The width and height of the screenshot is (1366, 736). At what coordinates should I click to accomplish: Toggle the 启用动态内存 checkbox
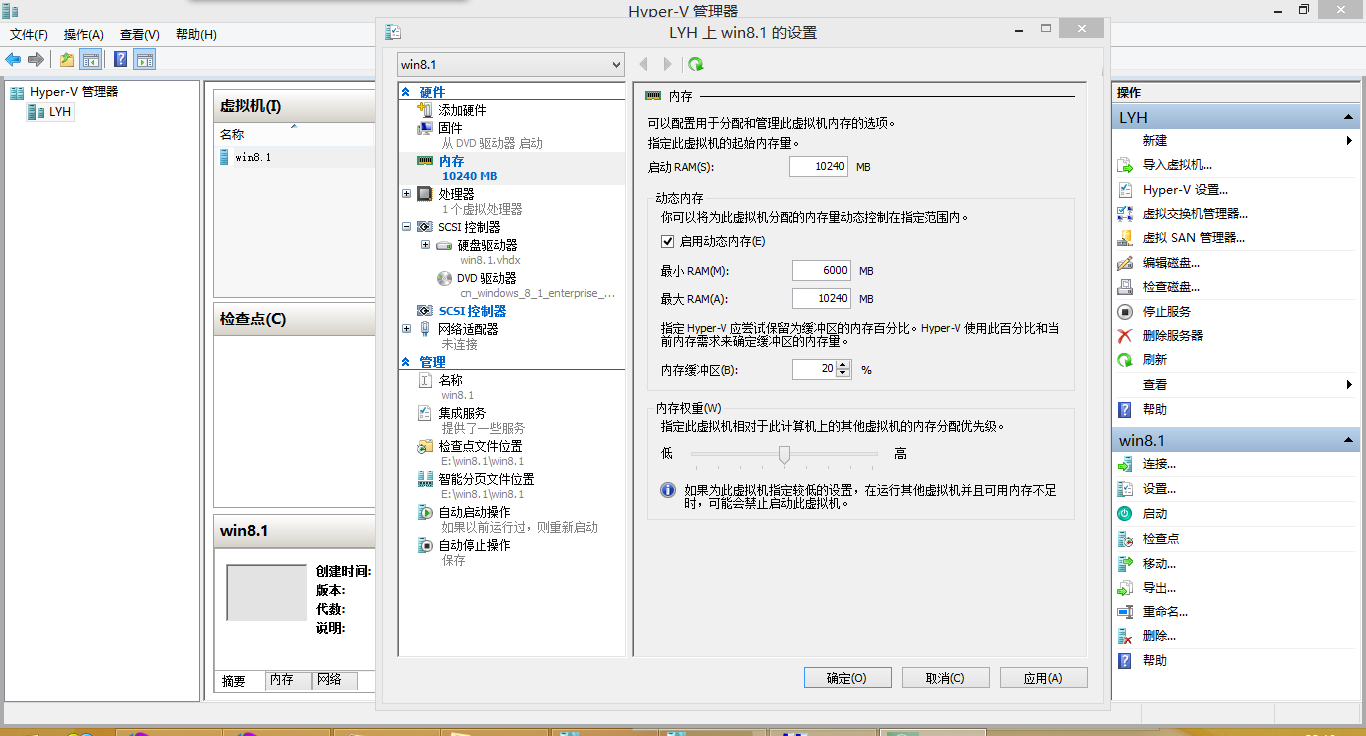[x=668, y=241]
